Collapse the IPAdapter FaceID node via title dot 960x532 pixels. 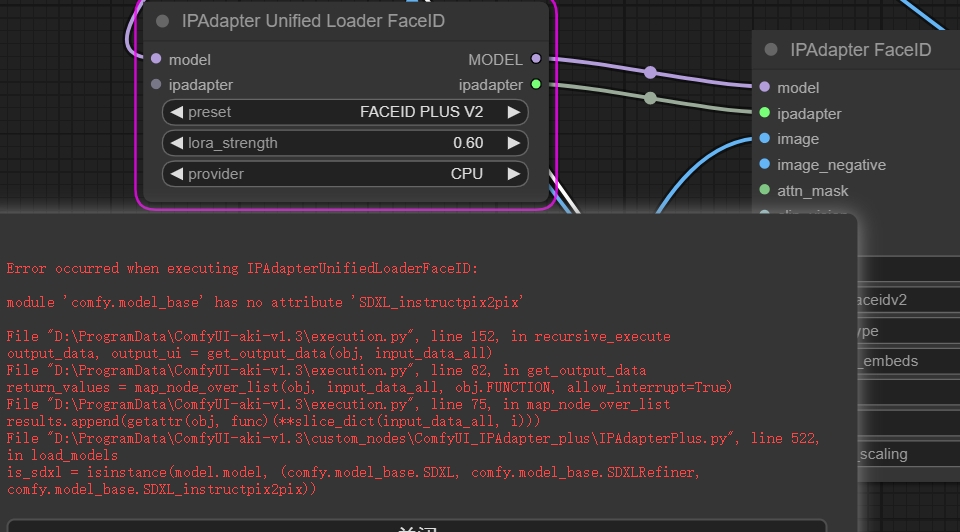(x=771, y=49)
